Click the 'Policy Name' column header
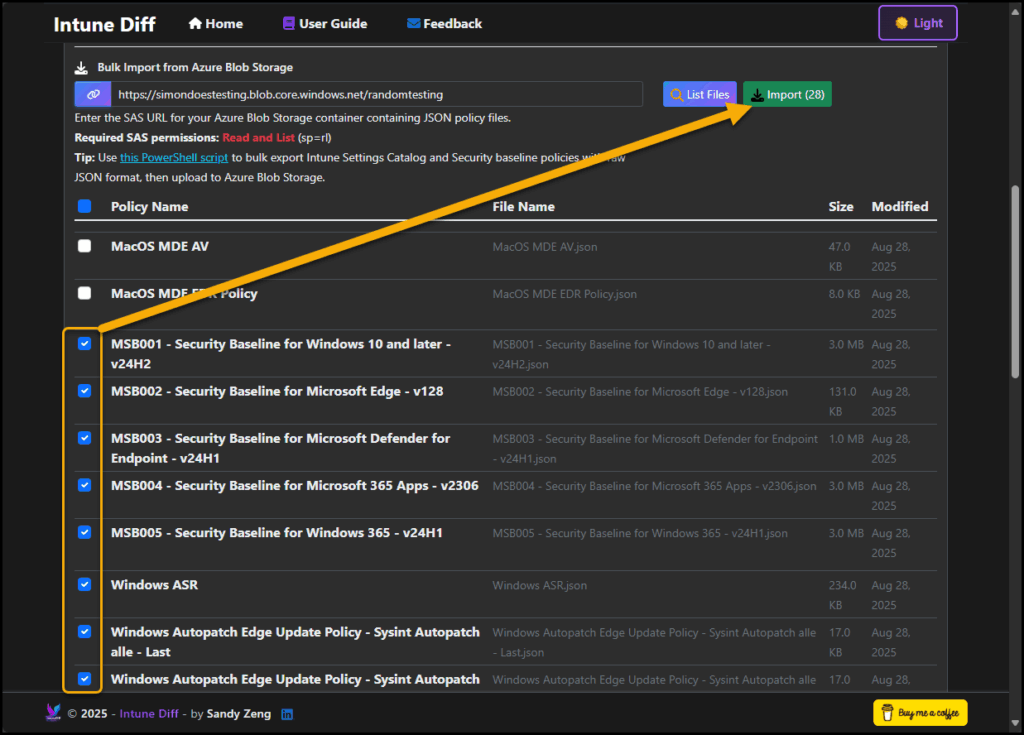 pos(150,206)
